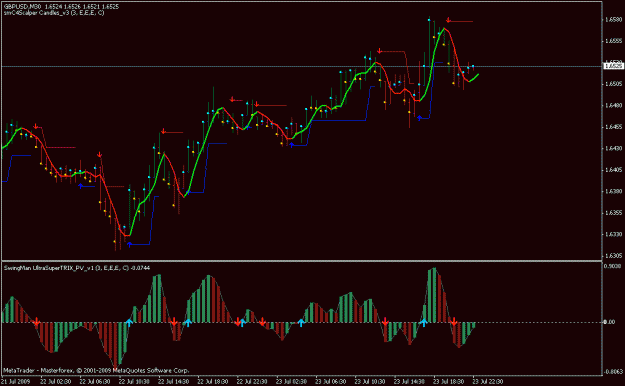Click the 23 Jul 06:30 time label
625x386 pixels.
[x=331, y=382]
